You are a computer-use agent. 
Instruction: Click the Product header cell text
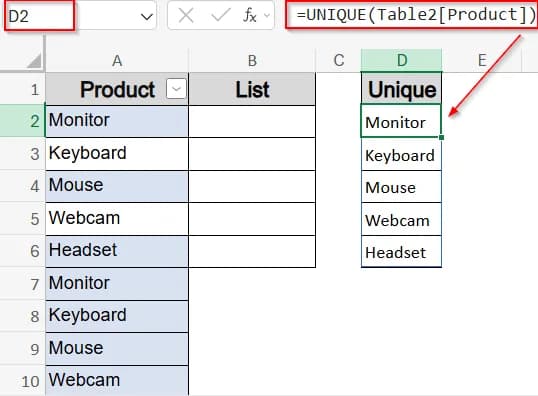click(x=117, y=90)
